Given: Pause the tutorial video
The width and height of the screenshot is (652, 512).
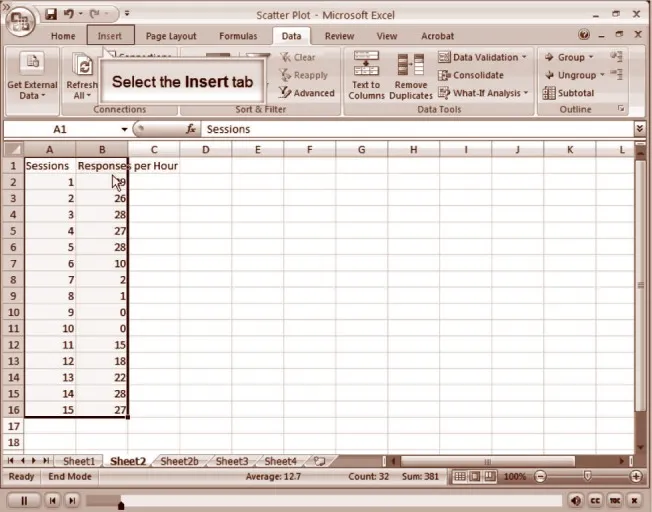Looking at the screenshot, I should [24, 500].
